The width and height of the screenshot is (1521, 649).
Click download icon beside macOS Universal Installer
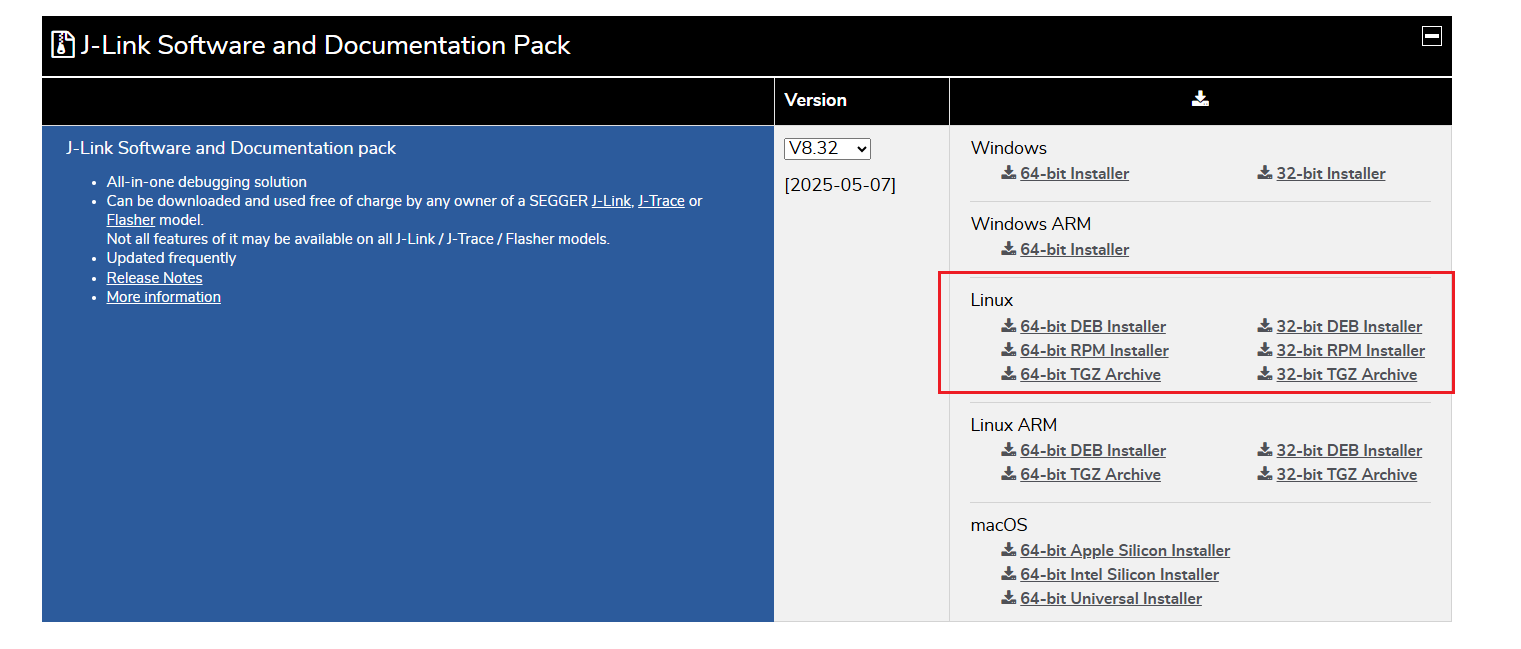pos(1009,598)
